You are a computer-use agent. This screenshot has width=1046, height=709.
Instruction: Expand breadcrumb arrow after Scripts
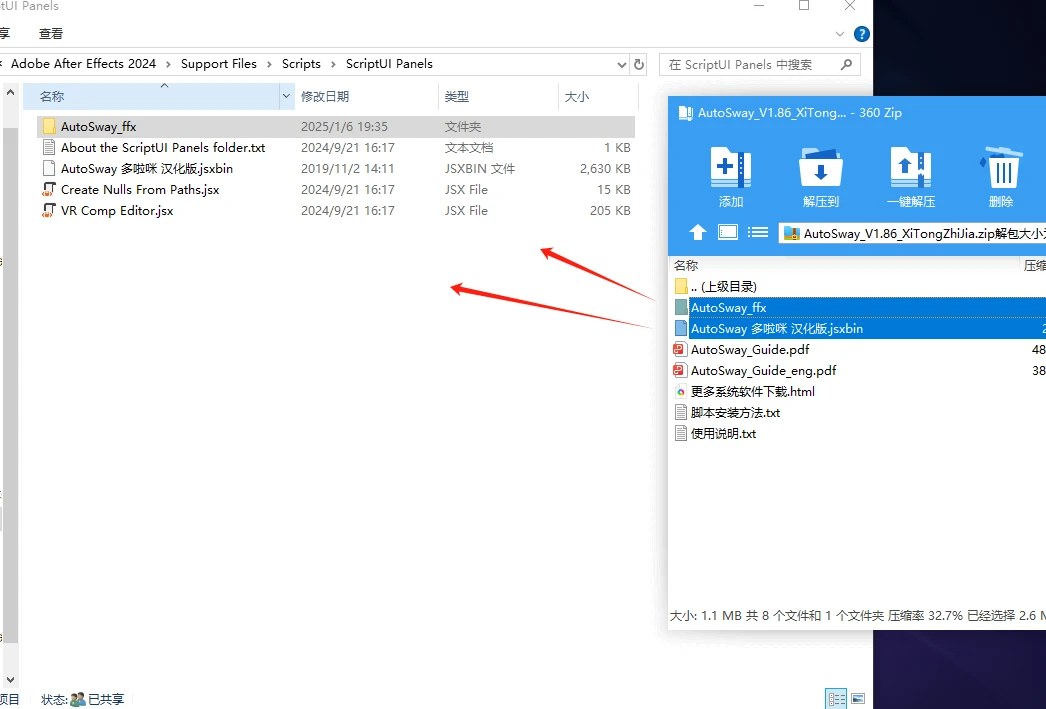pos(333,64)
